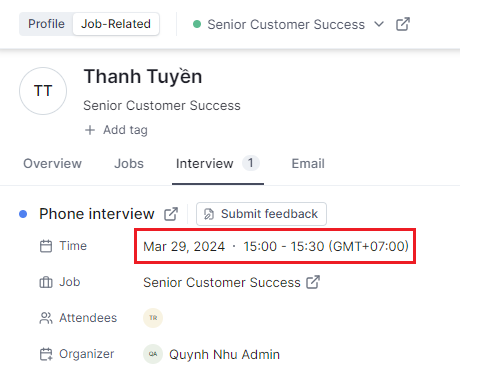Click the Submit feedback button

[x=261, y=214]
